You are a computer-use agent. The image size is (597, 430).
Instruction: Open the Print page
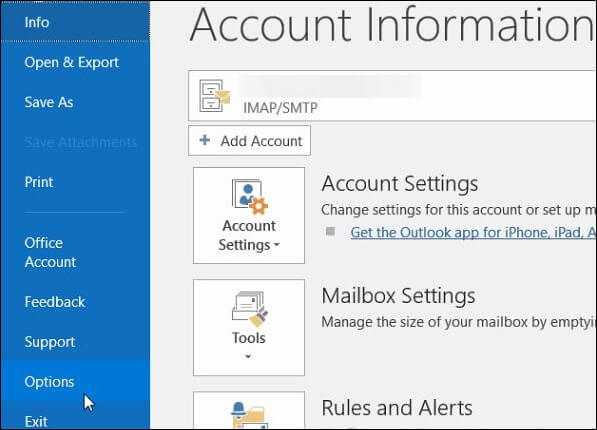point(75,182)
